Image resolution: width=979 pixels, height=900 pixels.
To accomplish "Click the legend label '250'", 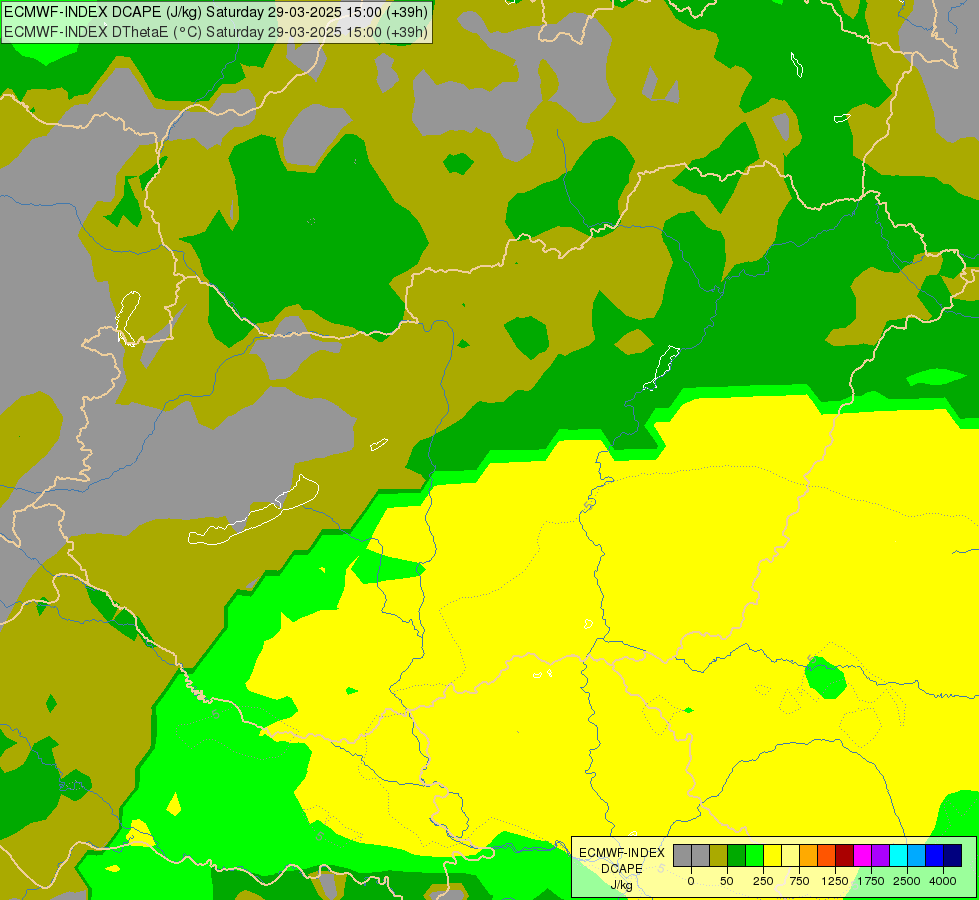I will point(763,881).
